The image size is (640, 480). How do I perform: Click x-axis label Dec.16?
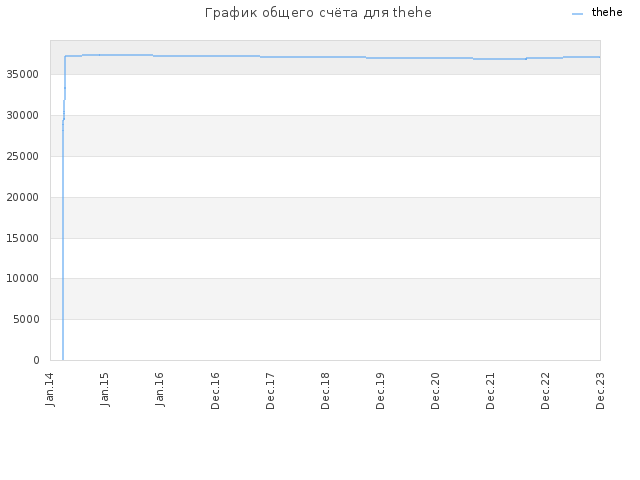(215, 391)
